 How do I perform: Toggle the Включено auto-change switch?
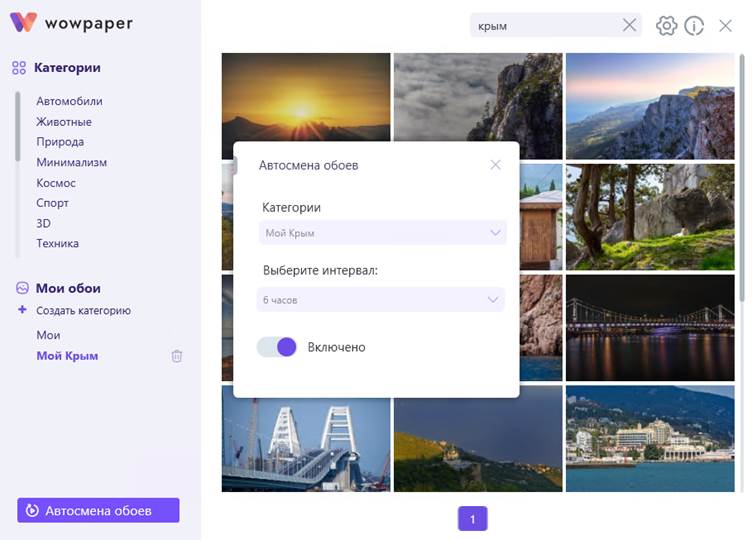point(277,347)
